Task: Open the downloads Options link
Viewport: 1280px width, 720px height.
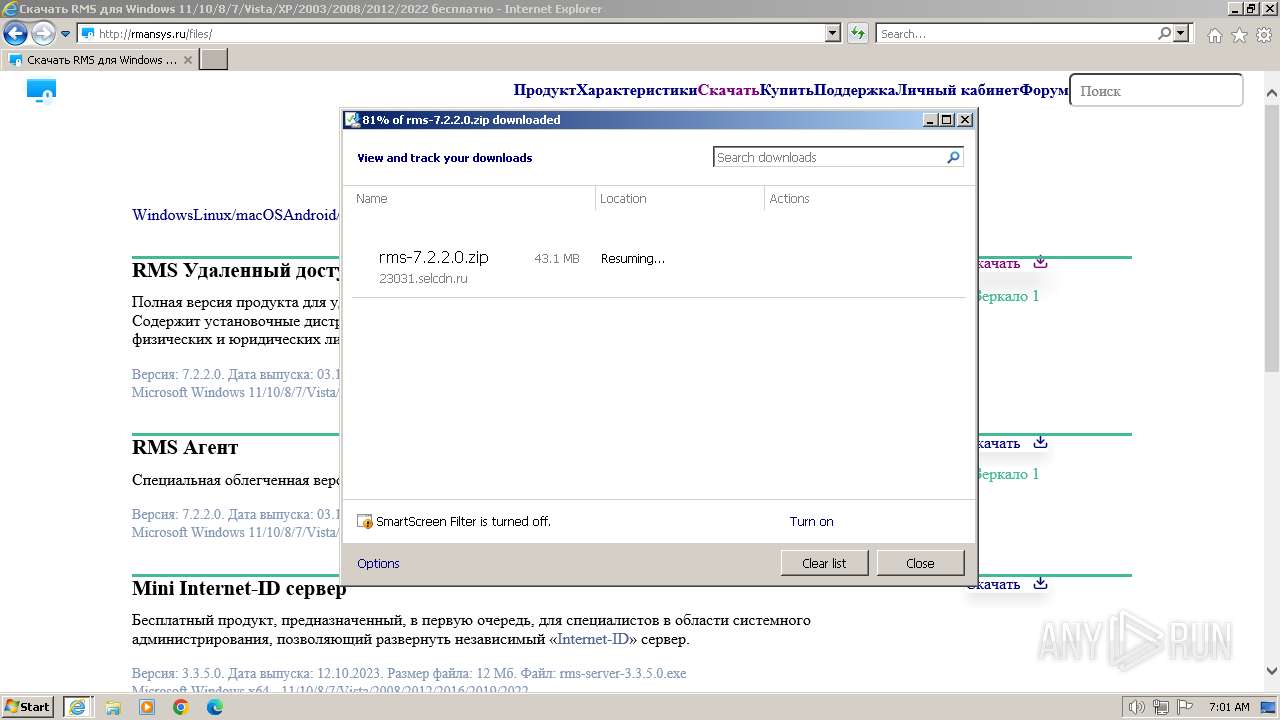Action: 378,563
